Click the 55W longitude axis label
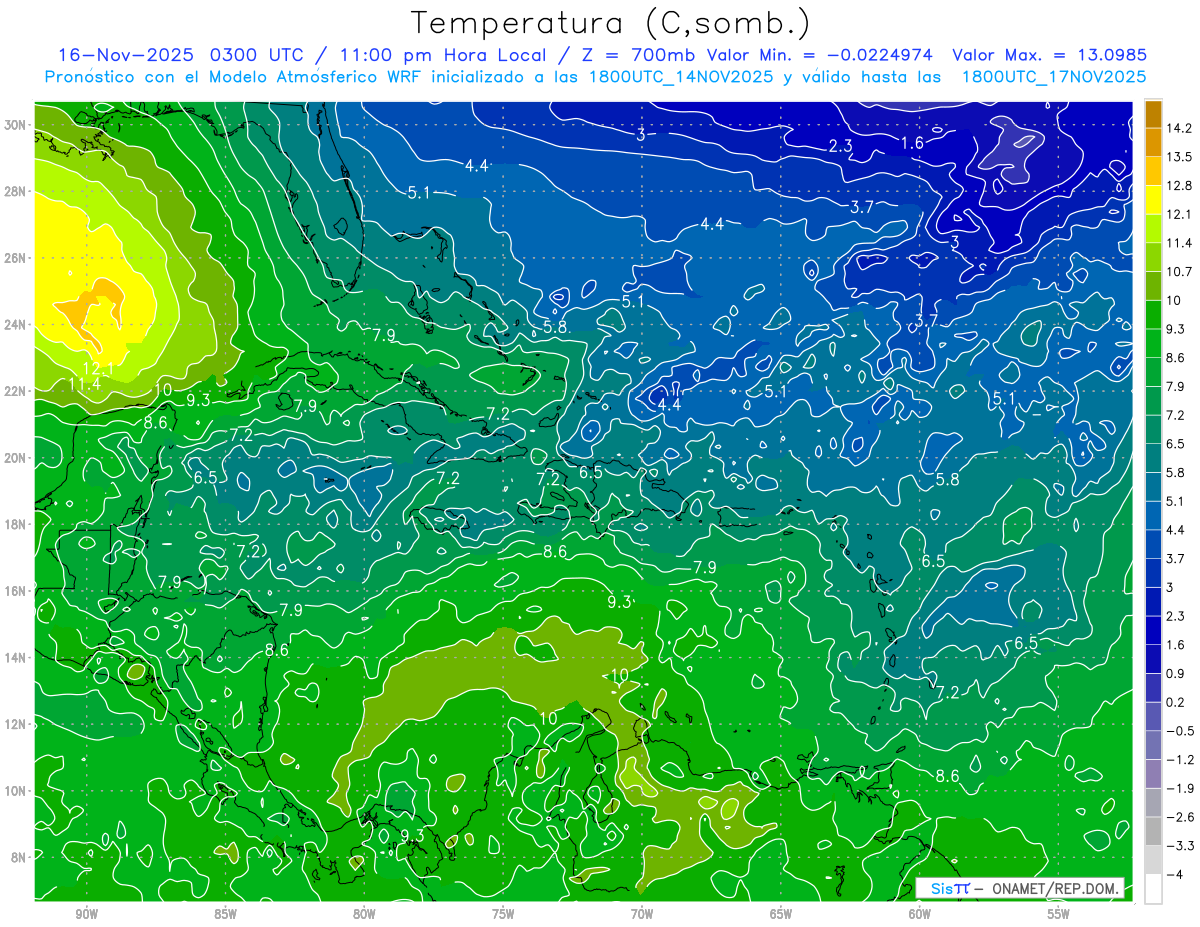 pyautogui.click(x=1059, y=914)
